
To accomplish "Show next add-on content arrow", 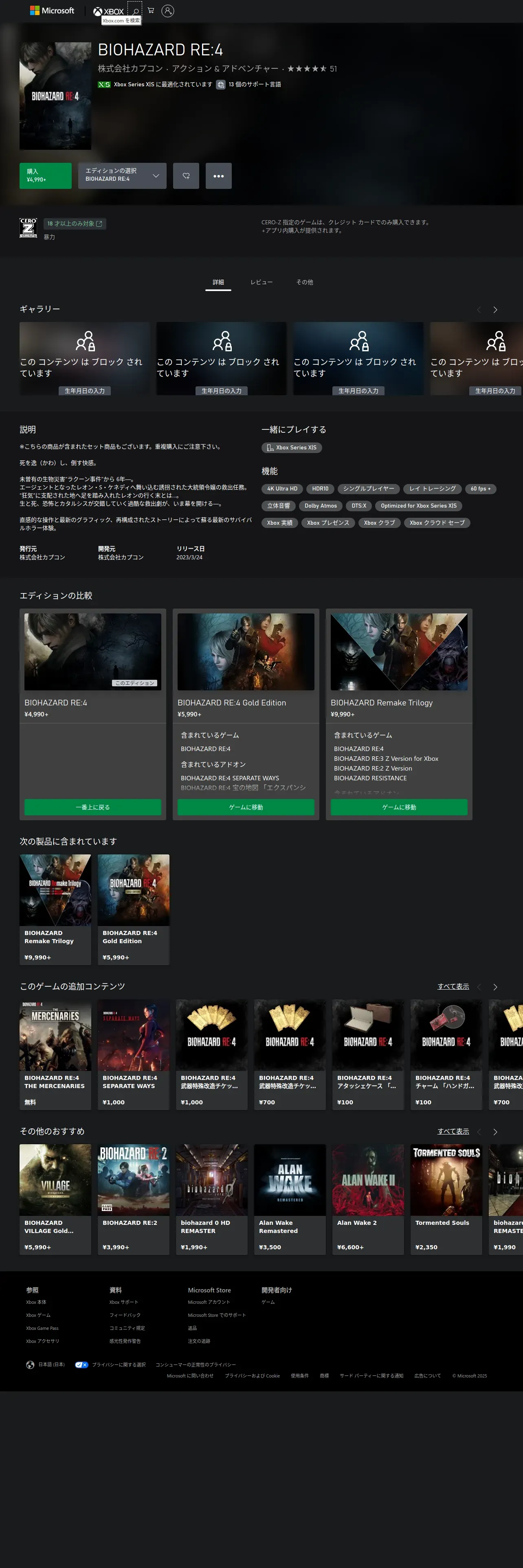I will pyautogui.click(x=495, y=987).
